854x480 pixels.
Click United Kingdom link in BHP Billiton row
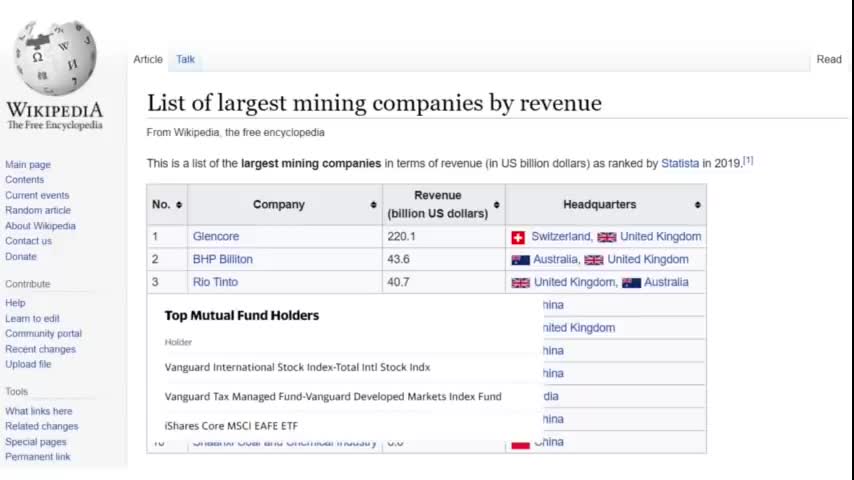pos(648,259)
